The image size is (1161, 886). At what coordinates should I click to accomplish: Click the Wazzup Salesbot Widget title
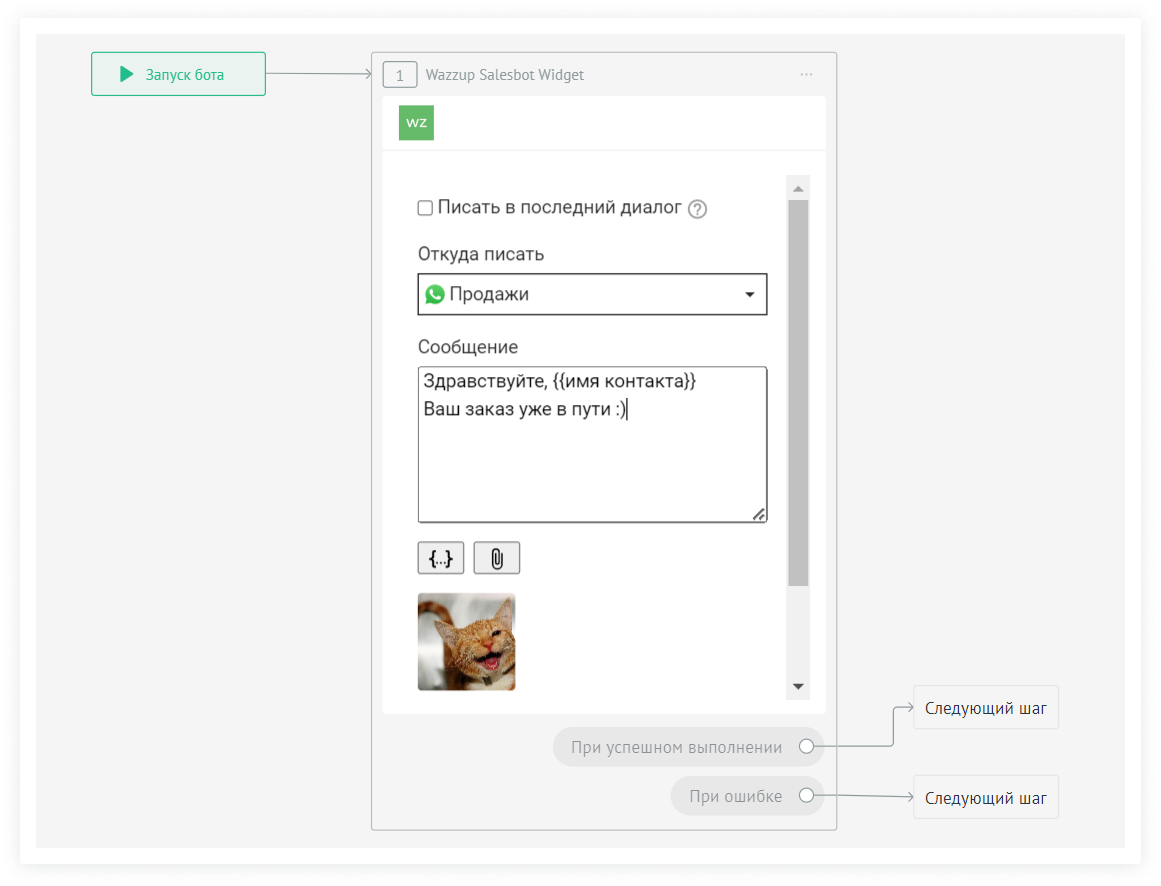(504, 75)
